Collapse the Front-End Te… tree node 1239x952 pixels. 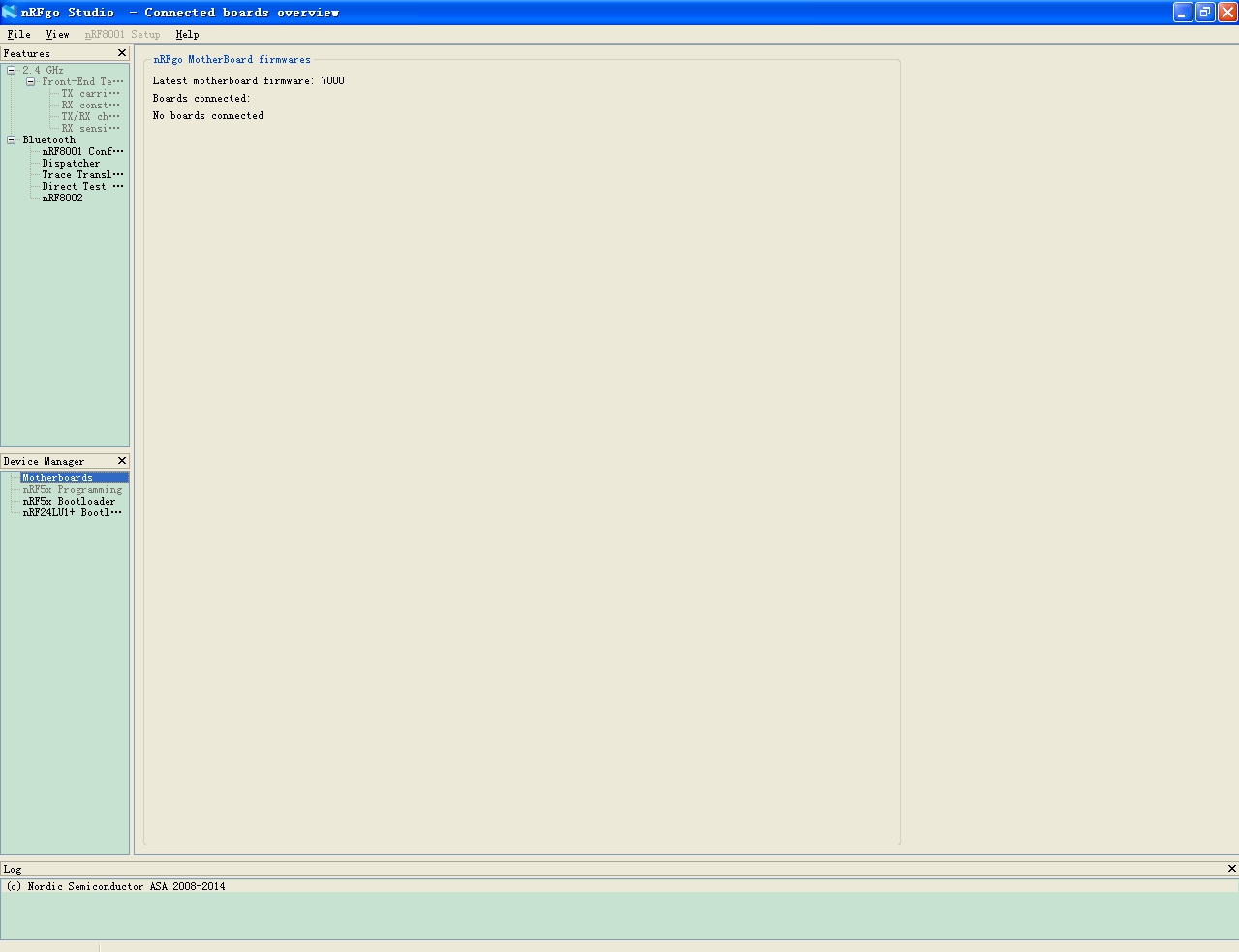click(31, 82)
